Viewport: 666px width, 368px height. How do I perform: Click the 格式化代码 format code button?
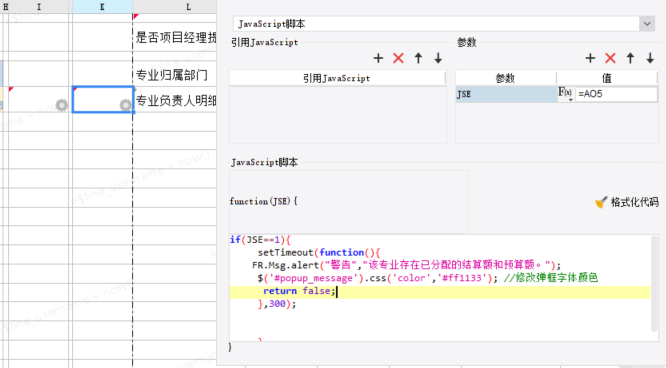click(x=627, y=202)
